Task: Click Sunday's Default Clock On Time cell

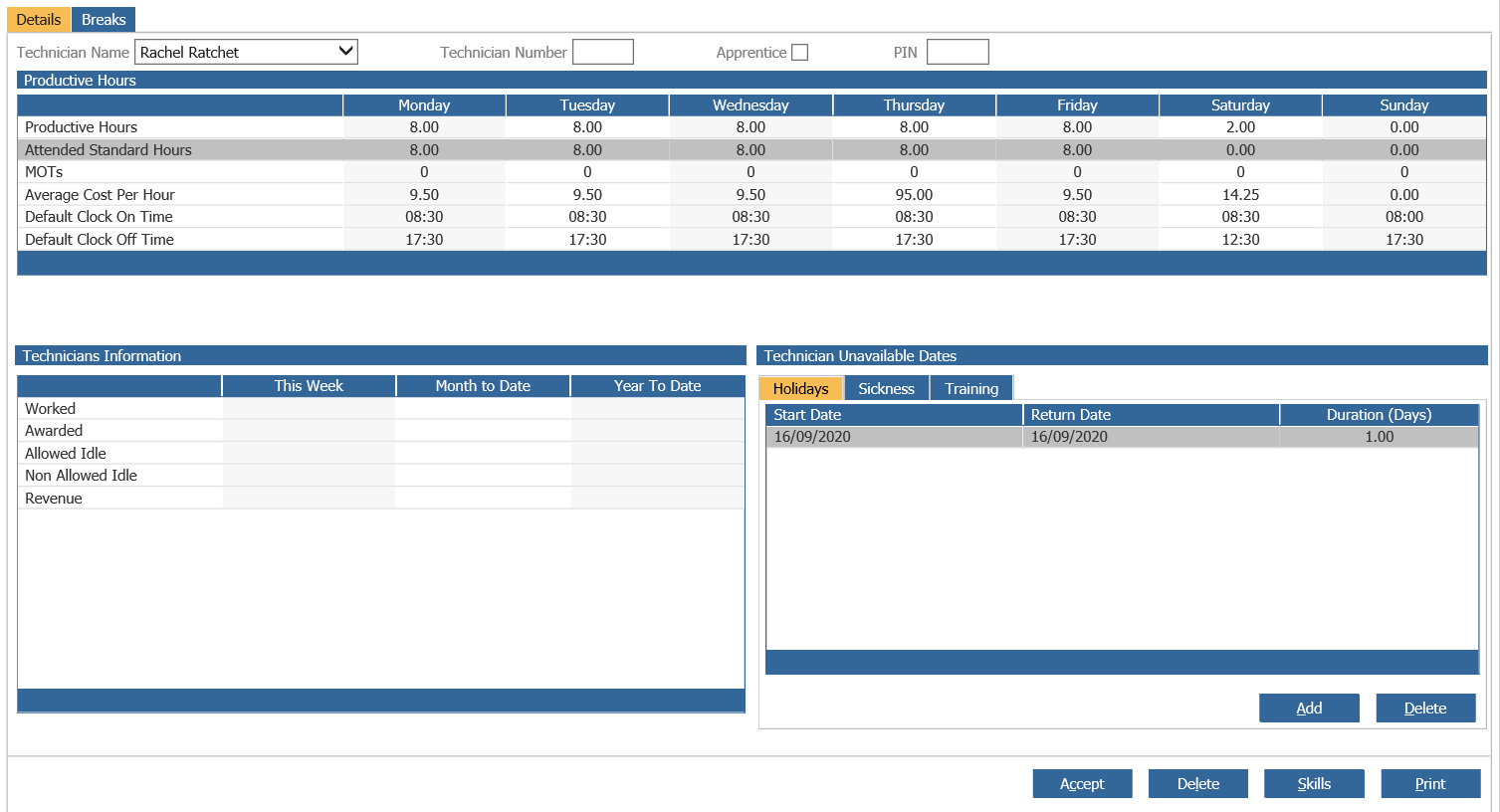Action: coord(1403,217)
